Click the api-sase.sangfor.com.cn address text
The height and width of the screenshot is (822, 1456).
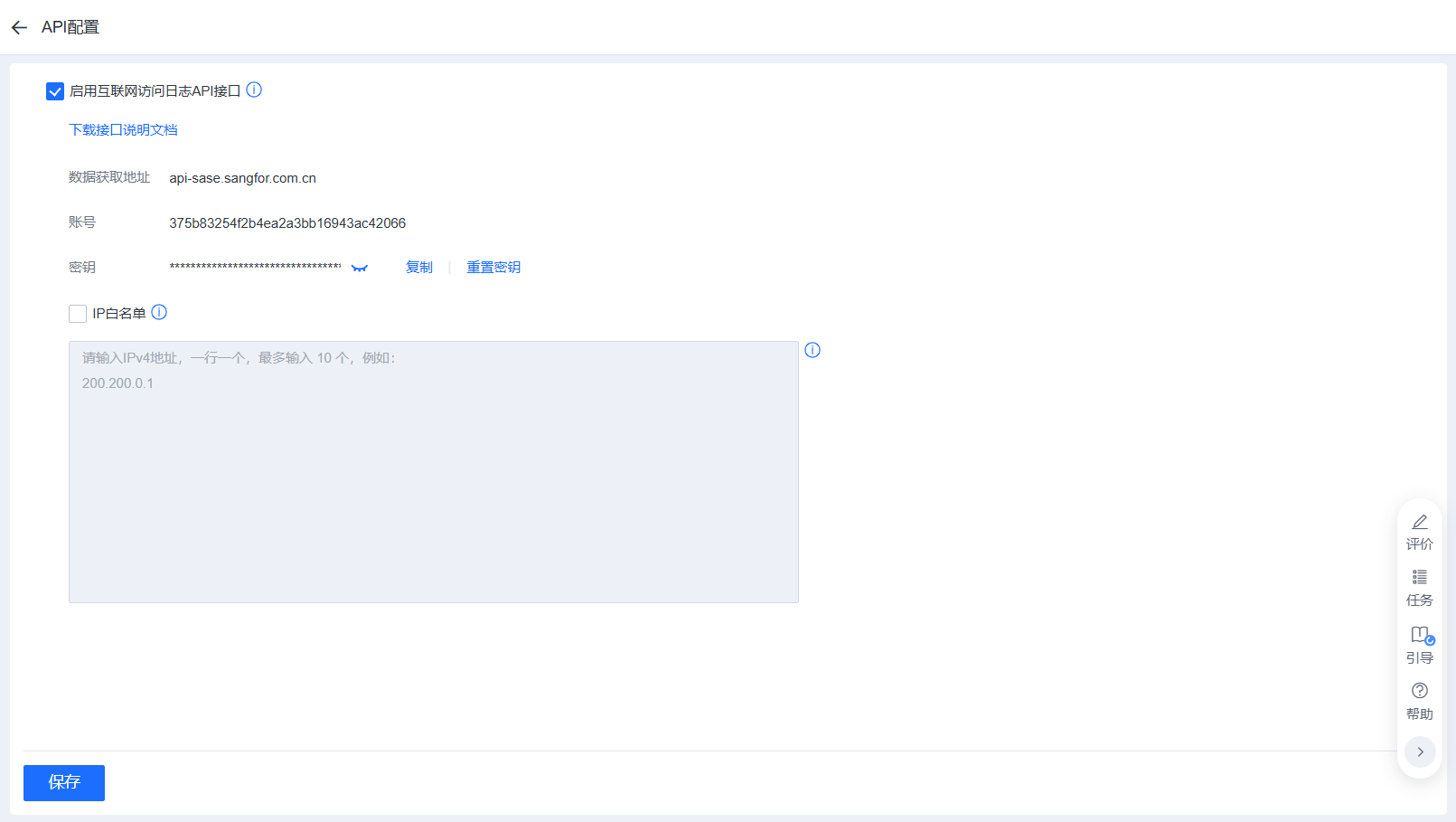point(242,178)
